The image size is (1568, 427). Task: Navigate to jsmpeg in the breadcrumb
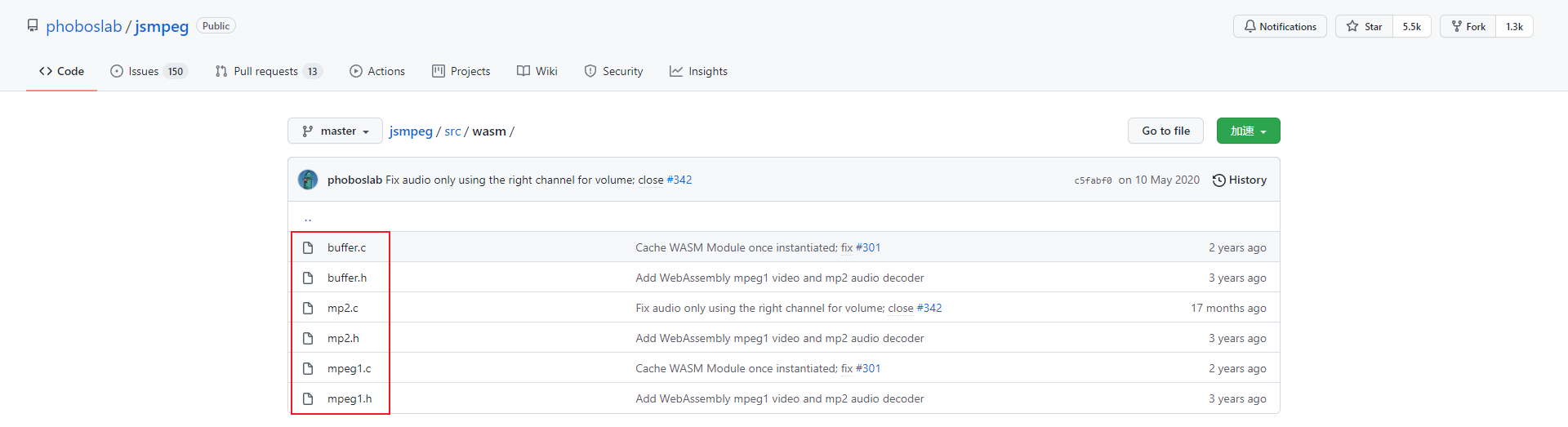click(x=411, y=131)
